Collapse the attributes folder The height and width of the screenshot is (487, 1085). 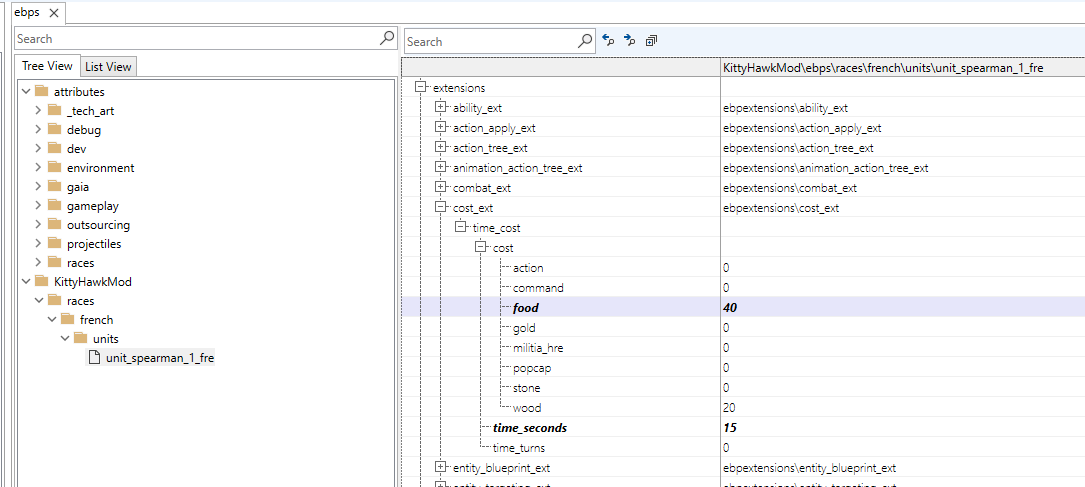coord(26,91)
